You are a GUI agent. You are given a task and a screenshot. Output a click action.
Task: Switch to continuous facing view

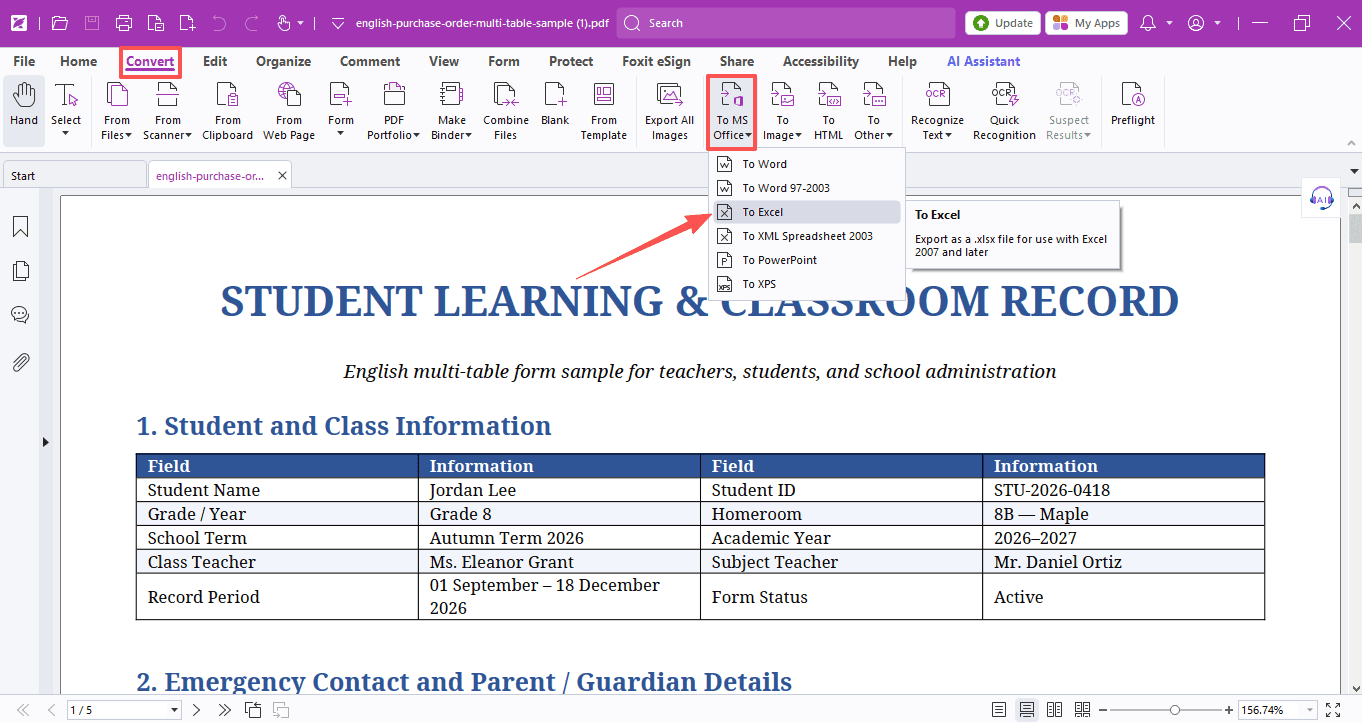pos(1082,710)
